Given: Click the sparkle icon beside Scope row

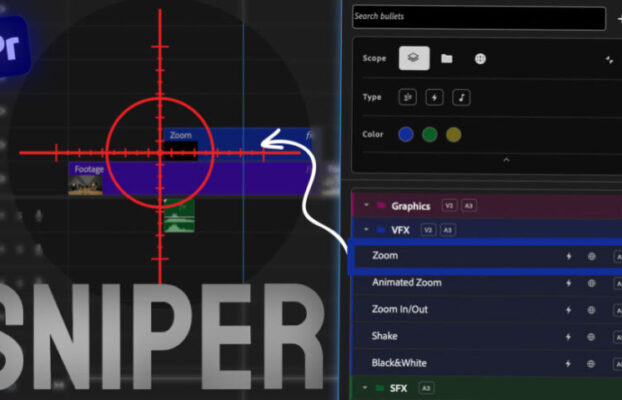Looking at the screenshot, I should [609, 60].
